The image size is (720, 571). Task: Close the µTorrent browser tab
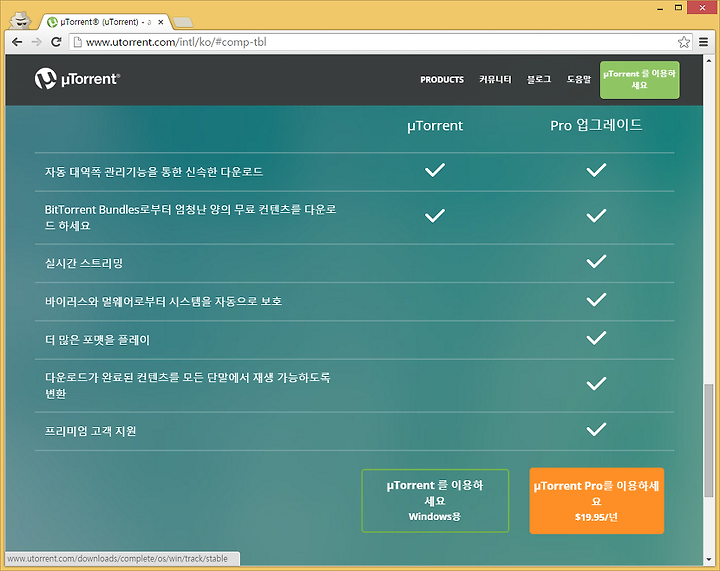pyautogui.click(x=161, y=22)
